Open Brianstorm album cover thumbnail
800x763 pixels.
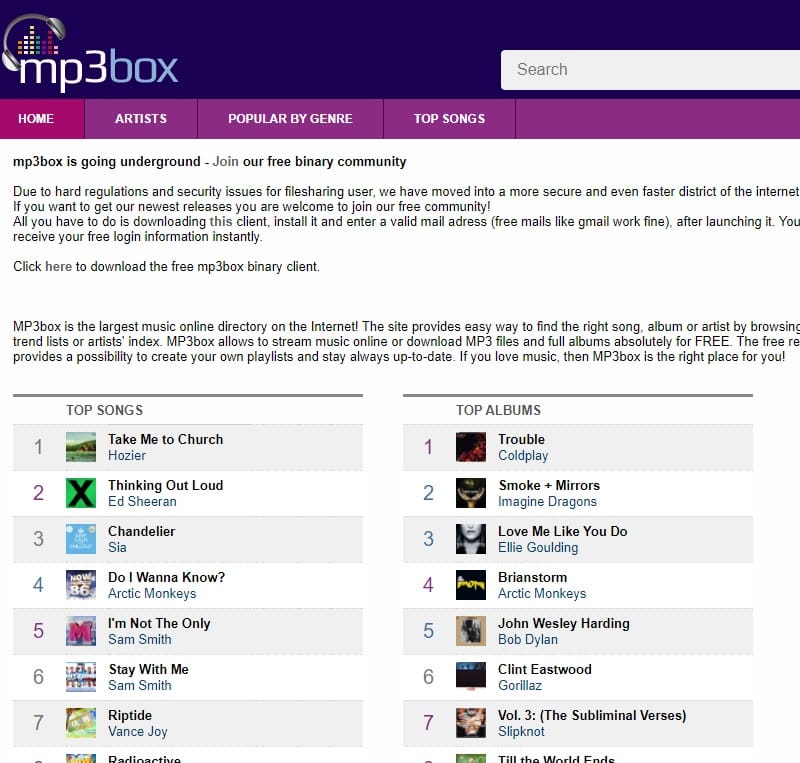[x=471, y=585]
